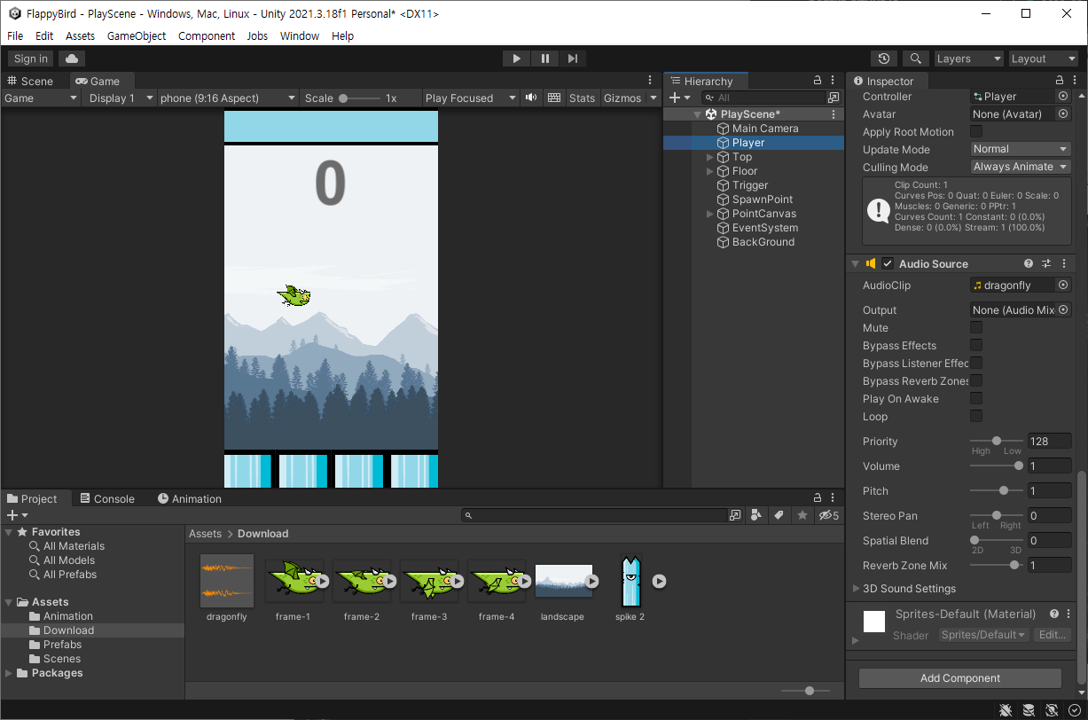Click the Gizmos button in Game view
The image size is (1088, 720).
coord(622,98)
